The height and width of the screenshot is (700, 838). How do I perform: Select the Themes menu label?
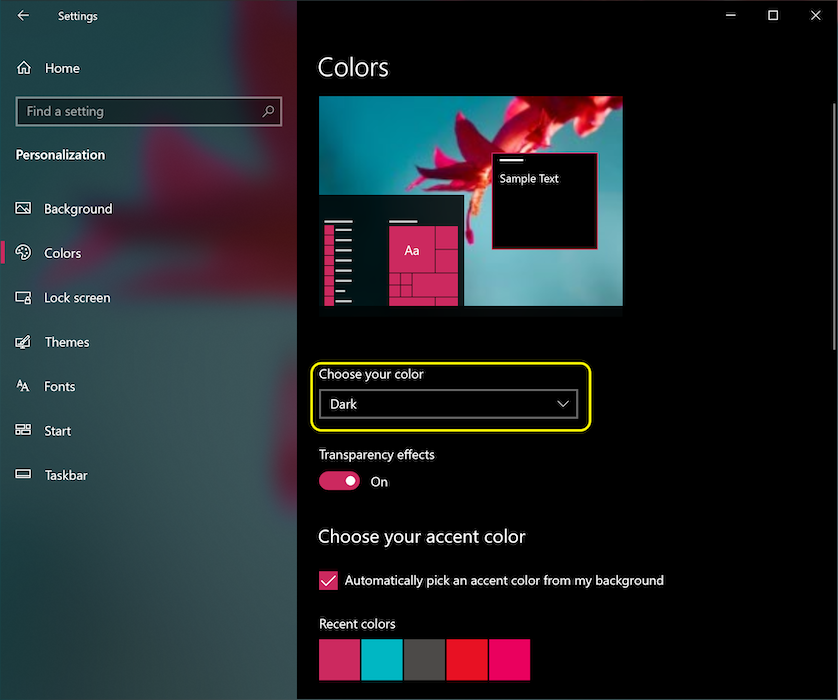(67, 342)
